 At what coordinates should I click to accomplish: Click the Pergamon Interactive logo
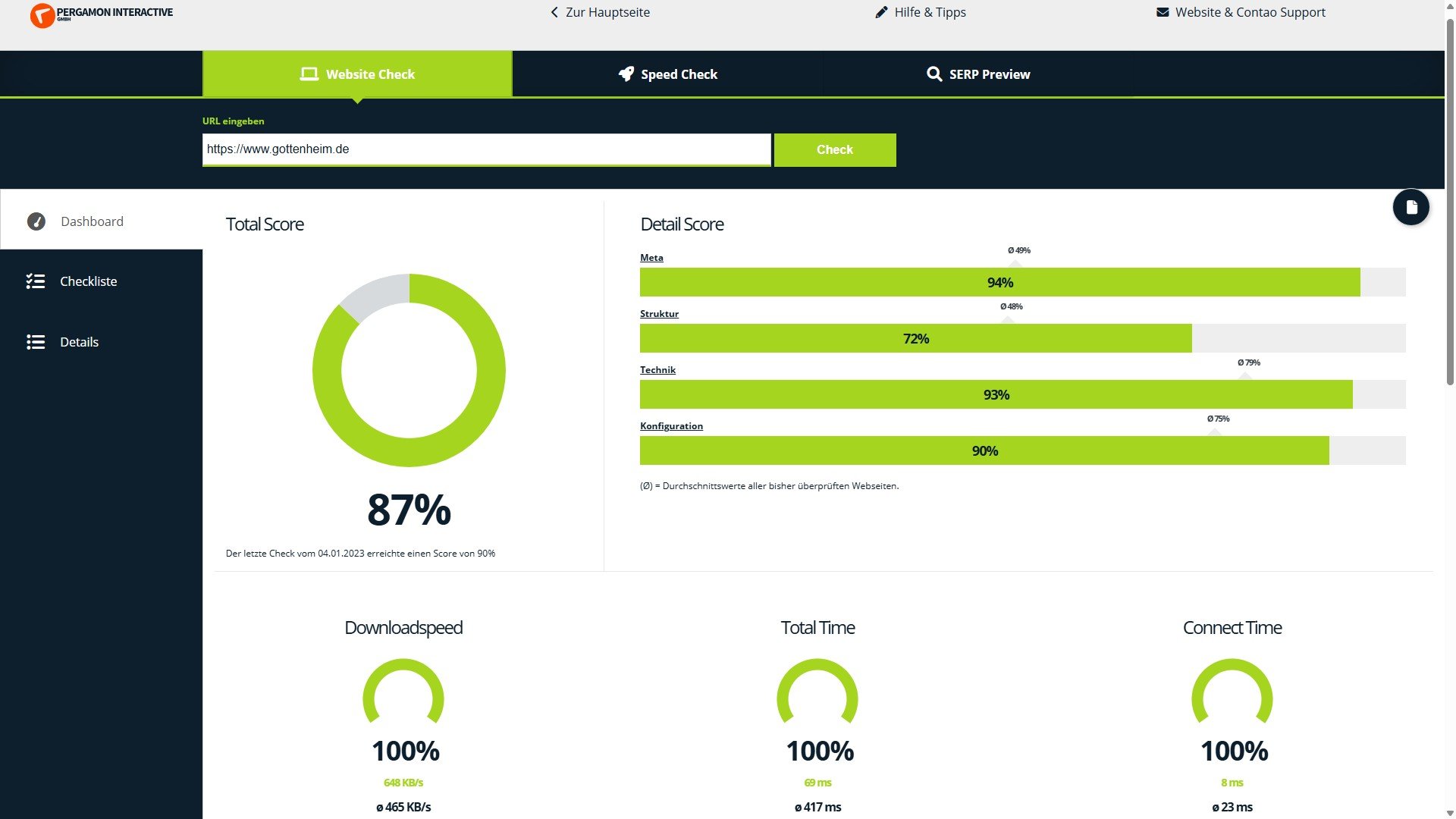click(101, 14)
